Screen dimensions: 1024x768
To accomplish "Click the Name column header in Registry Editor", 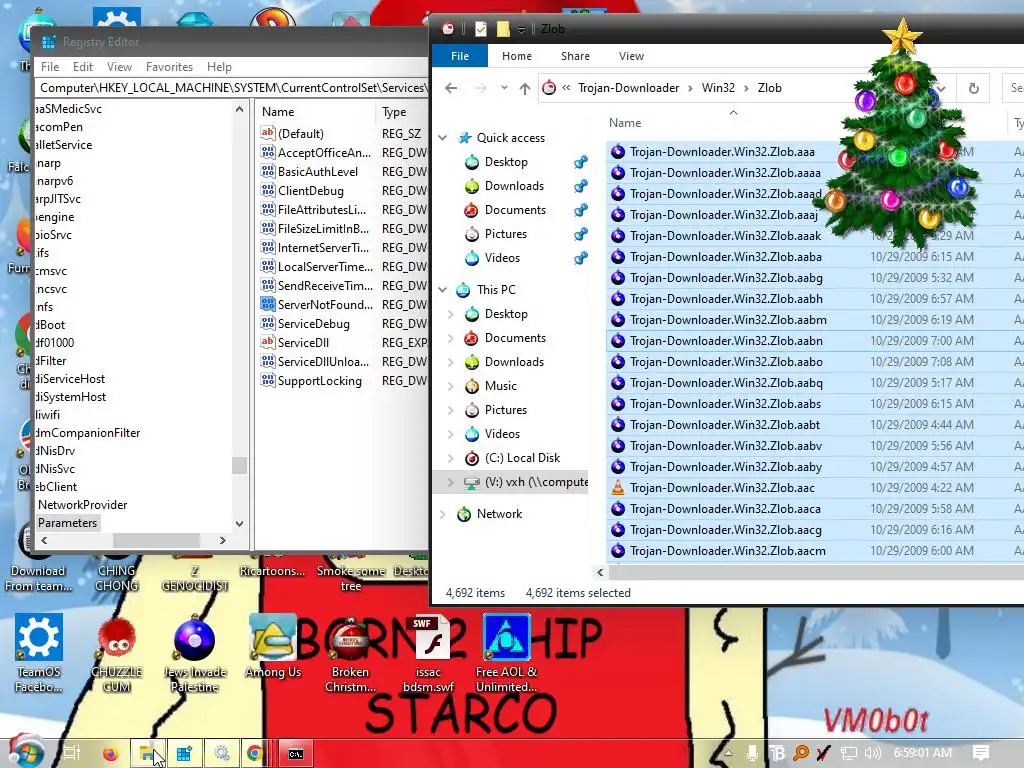I will [278, 112].
